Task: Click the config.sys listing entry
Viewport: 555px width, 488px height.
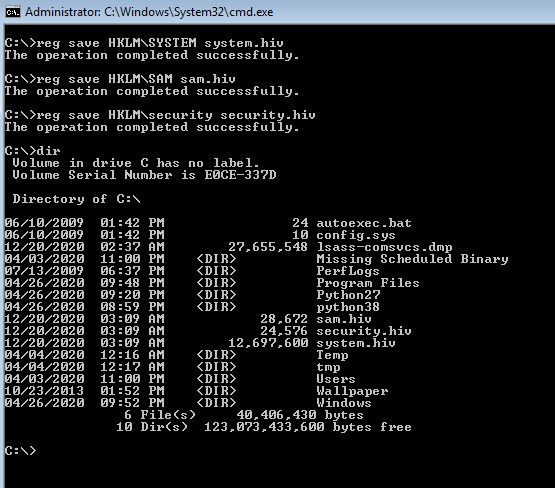Action: (356, 235)
